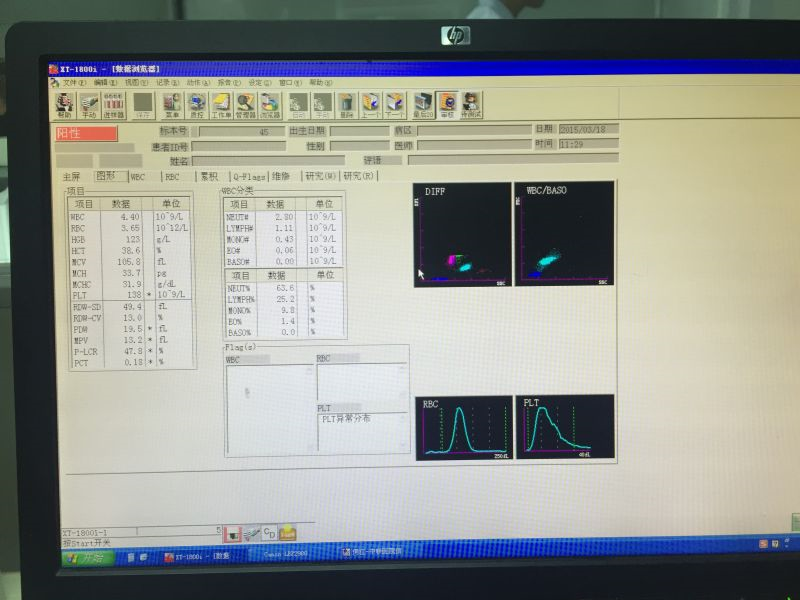
Task: Click the DIFF scattergram thumbnail
Action: (x=462, y=234)
